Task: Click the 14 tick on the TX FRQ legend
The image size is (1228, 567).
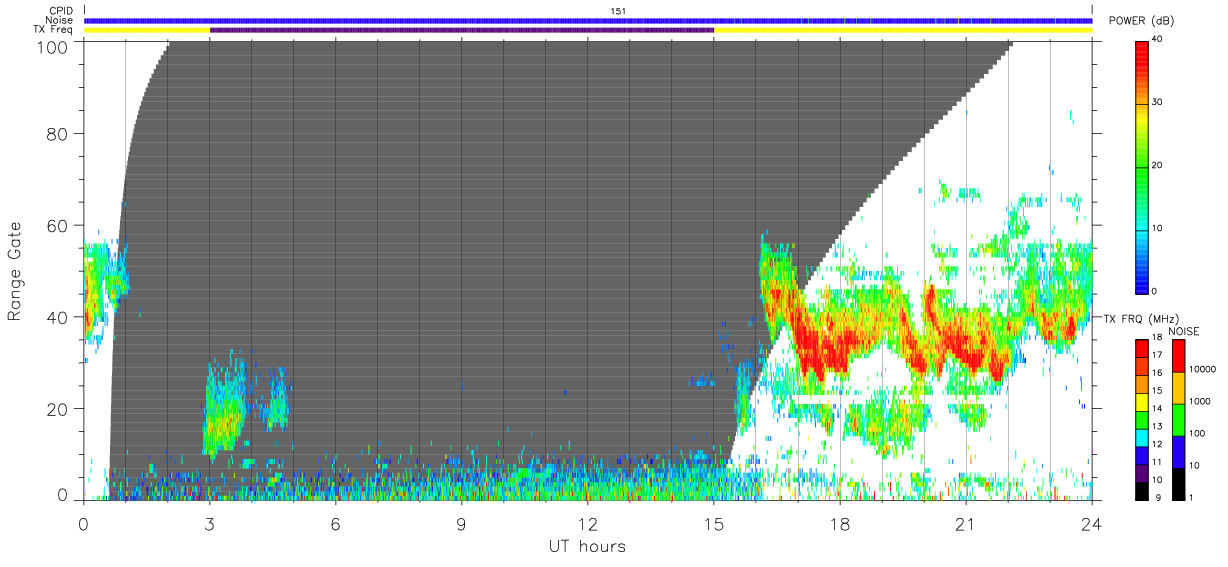Action: tap(1157, 409)
